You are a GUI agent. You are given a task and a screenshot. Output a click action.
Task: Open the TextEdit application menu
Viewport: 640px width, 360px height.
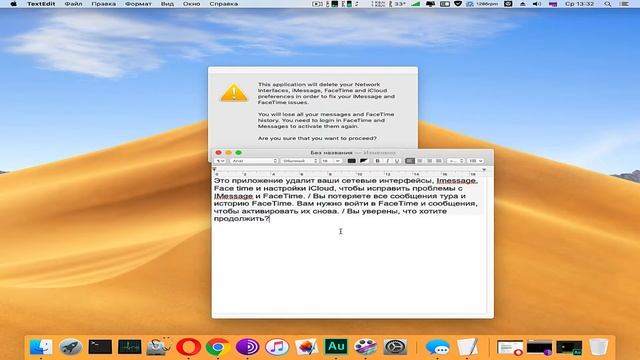tap(41, 4)
